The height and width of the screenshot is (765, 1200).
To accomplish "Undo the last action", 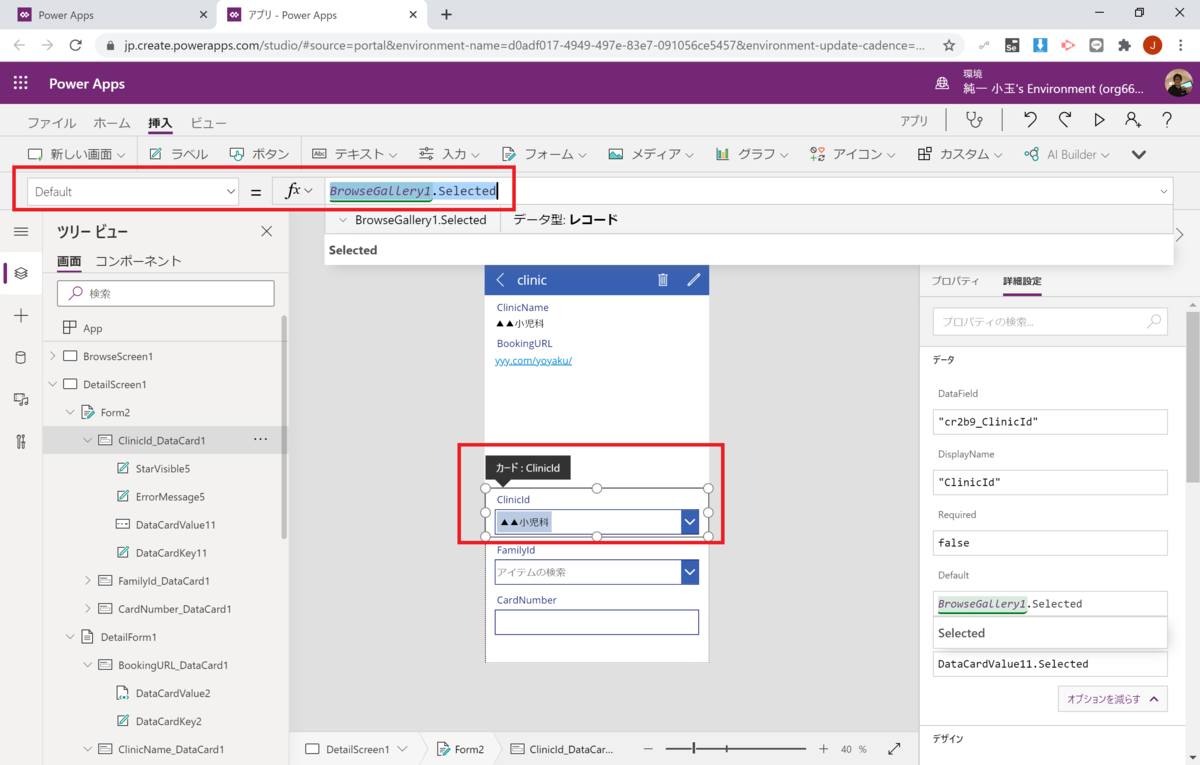I will (x=1030, y=120).
